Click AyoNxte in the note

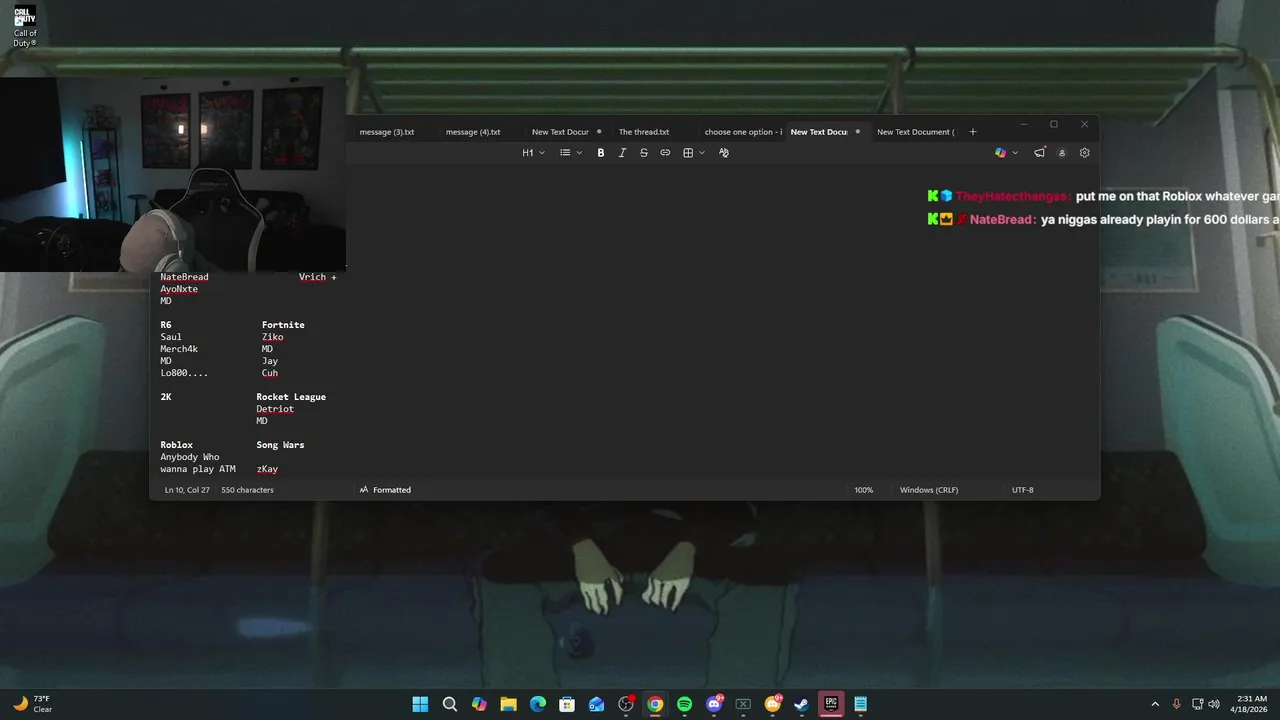(x=179, y=289)
